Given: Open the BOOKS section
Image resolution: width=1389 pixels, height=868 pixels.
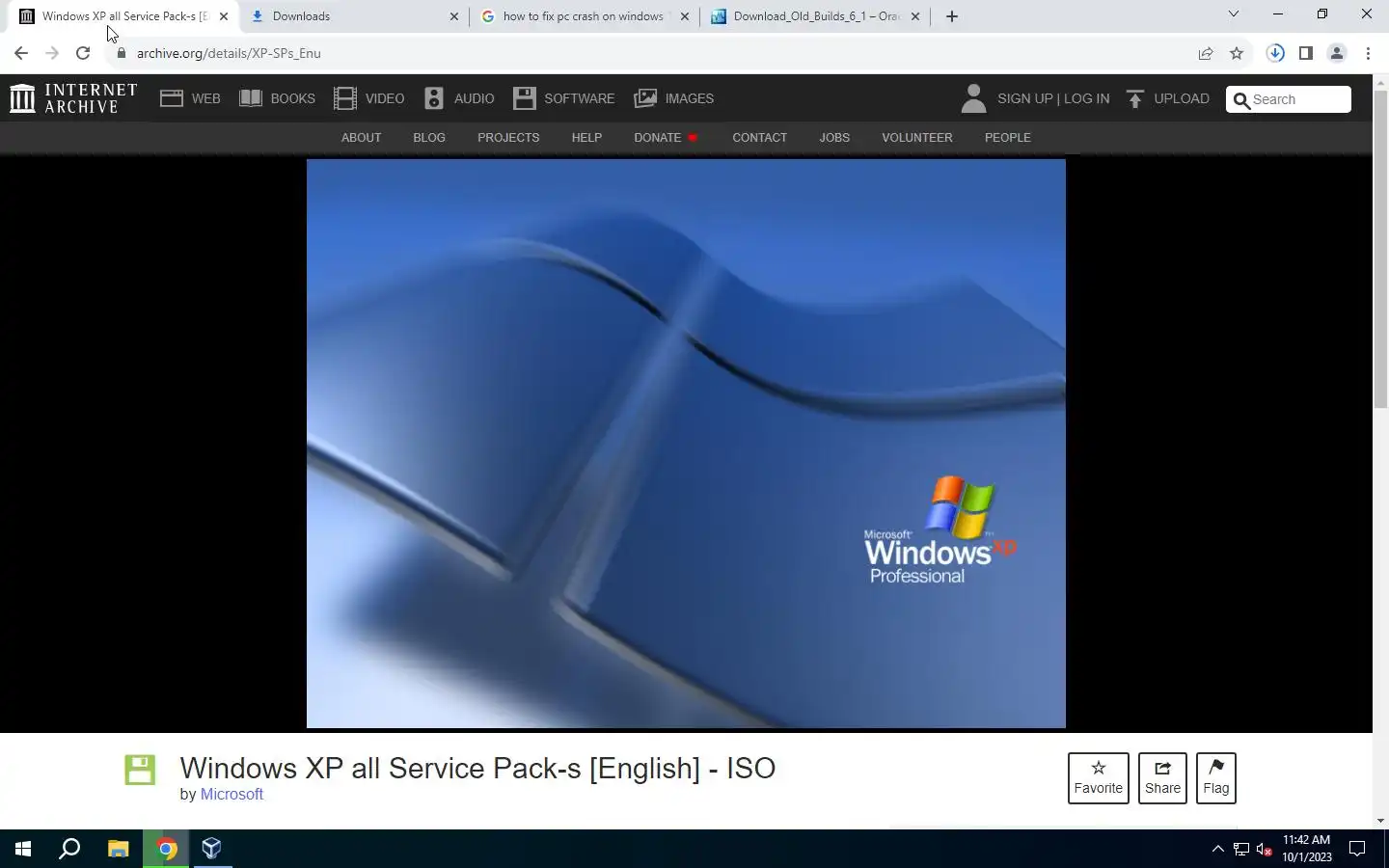Looking at the screenshot, I should tap(277, 98).
